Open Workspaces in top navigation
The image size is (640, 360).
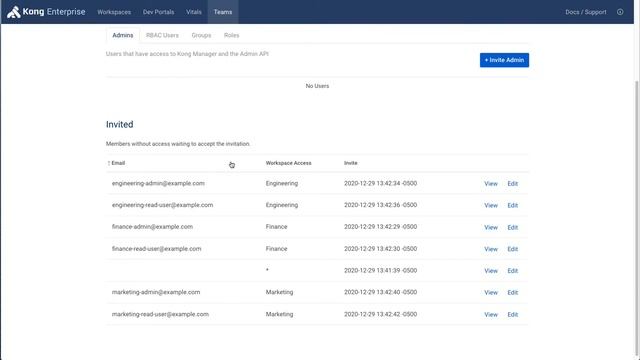(114, 12)
